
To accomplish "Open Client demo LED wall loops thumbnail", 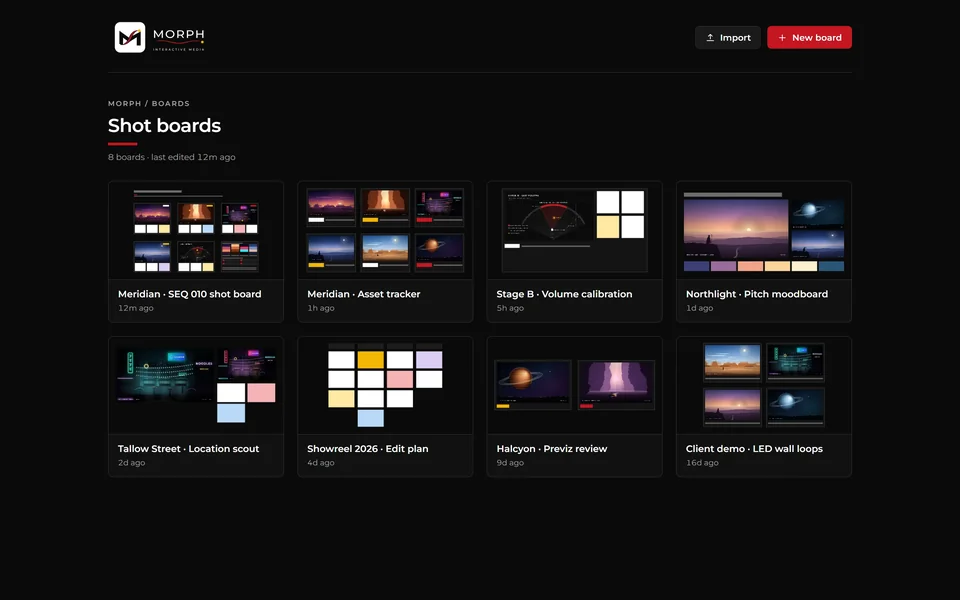I will (763, 385).
